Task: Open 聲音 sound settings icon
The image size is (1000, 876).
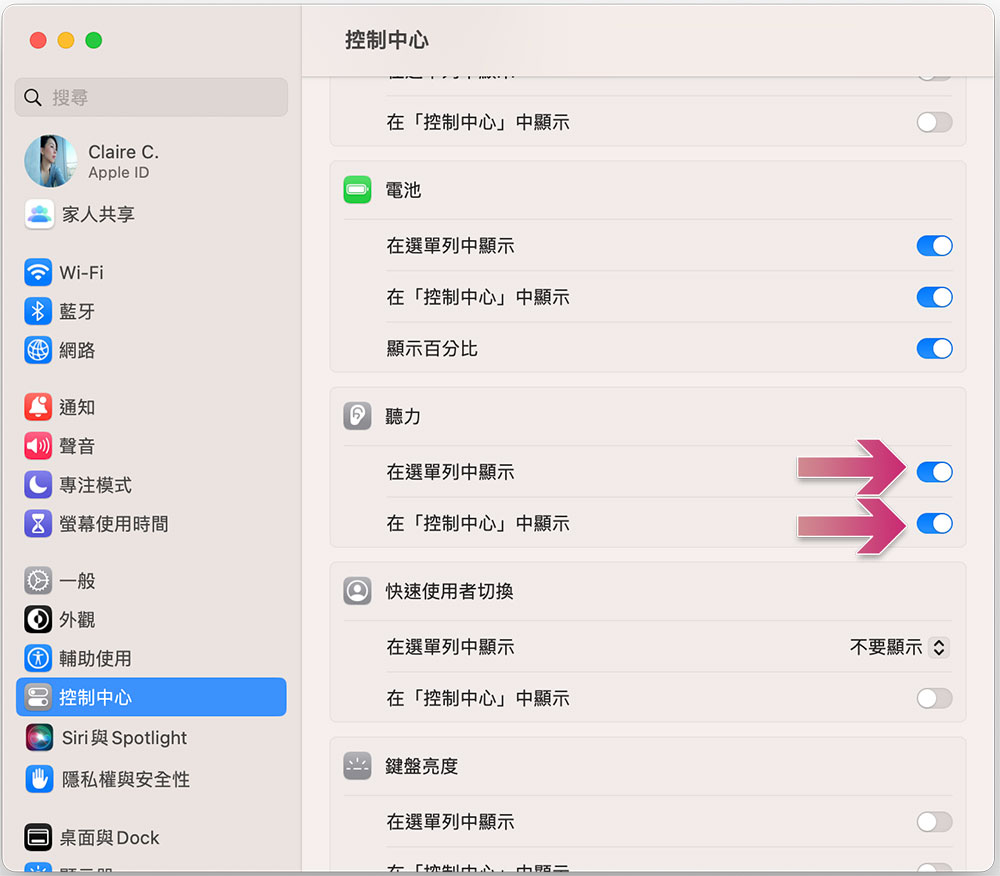Action: pos(38,446)
